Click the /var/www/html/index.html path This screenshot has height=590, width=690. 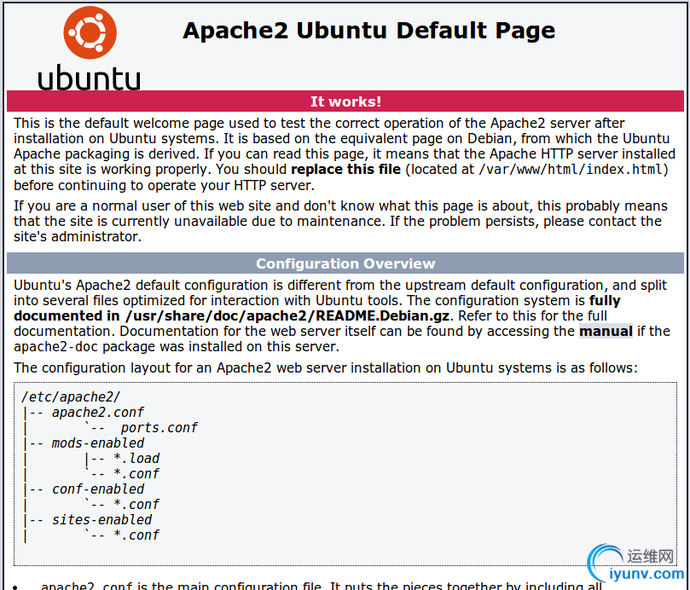[570, 169]
